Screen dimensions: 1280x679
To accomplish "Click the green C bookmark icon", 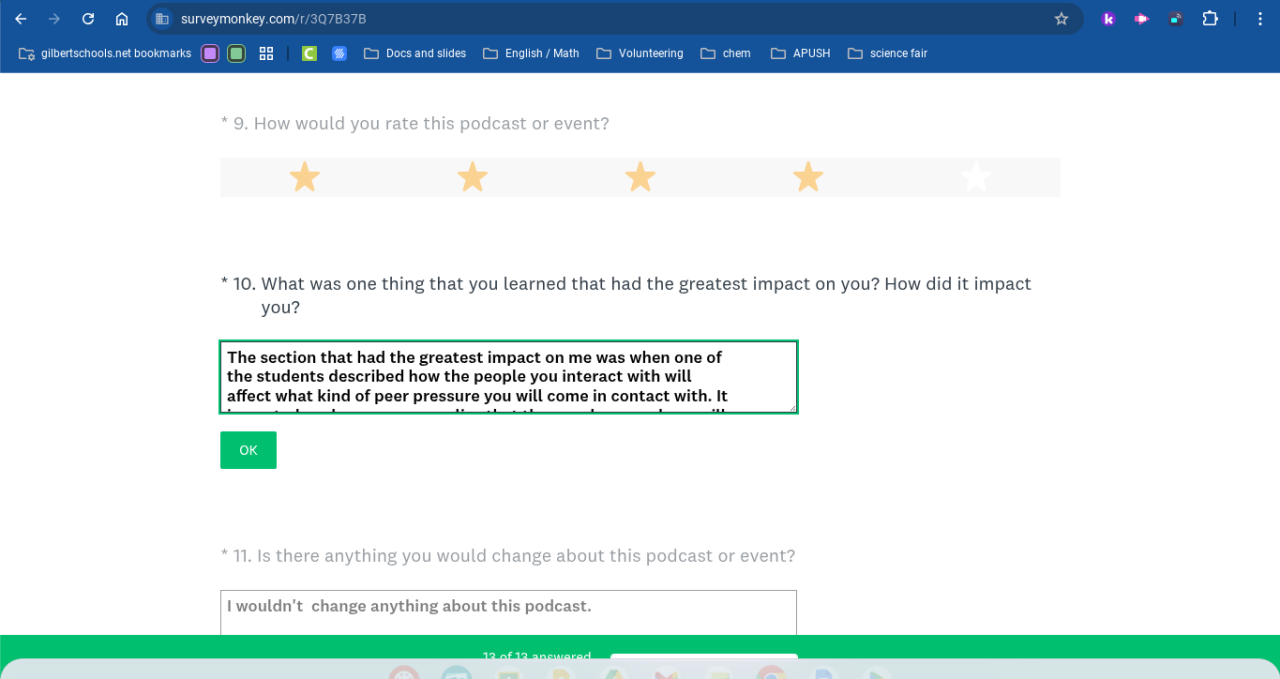I will 309,54.
